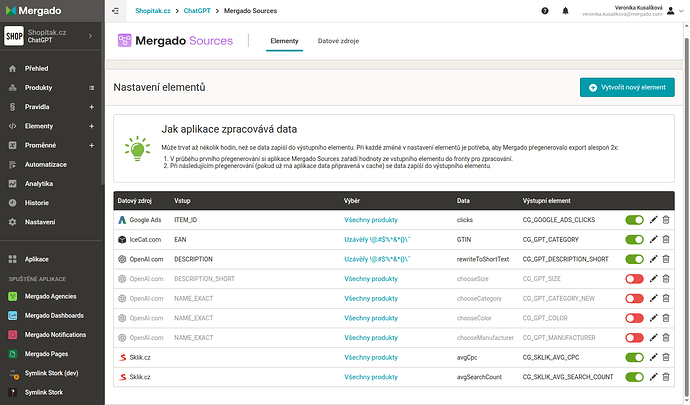Delete the CG_GPT_COLOR element
The image size is (690, 405).
[x=666, y=318]
